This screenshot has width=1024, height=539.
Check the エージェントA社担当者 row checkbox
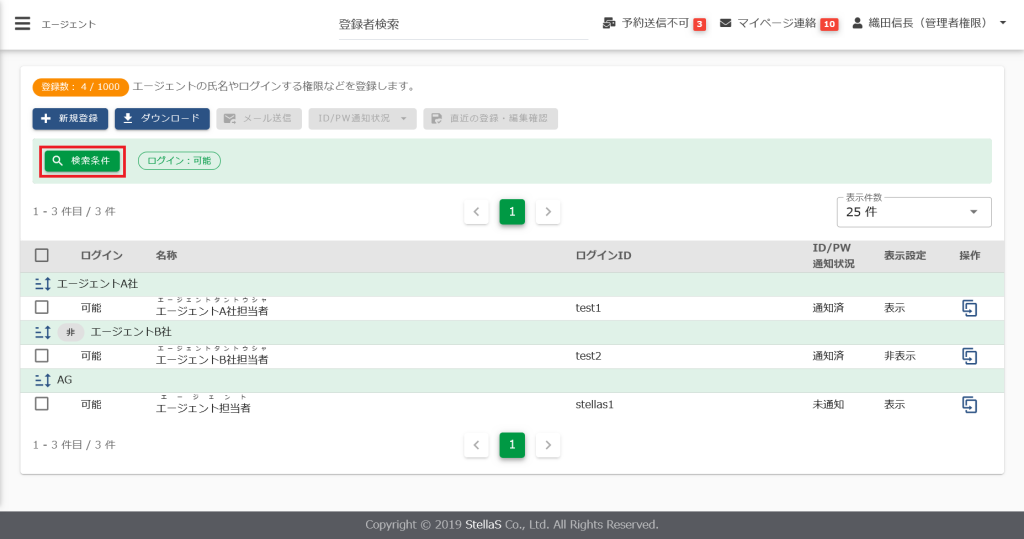[42, 308]
